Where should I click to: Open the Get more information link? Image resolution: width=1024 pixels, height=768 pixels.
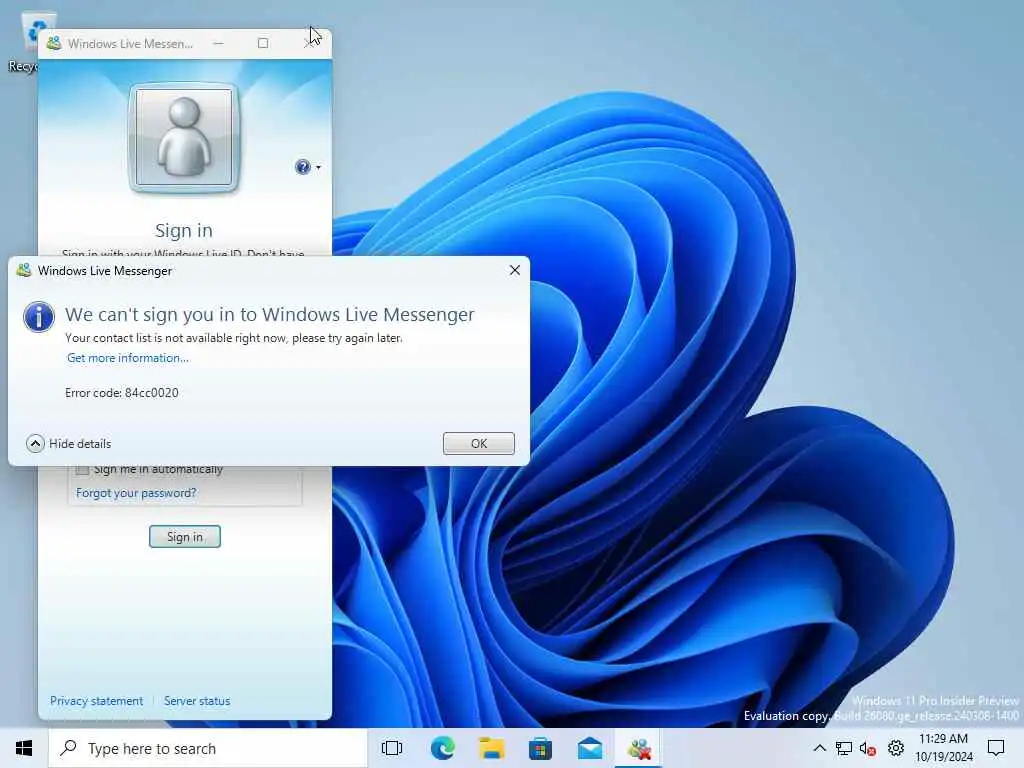[128, 358]
